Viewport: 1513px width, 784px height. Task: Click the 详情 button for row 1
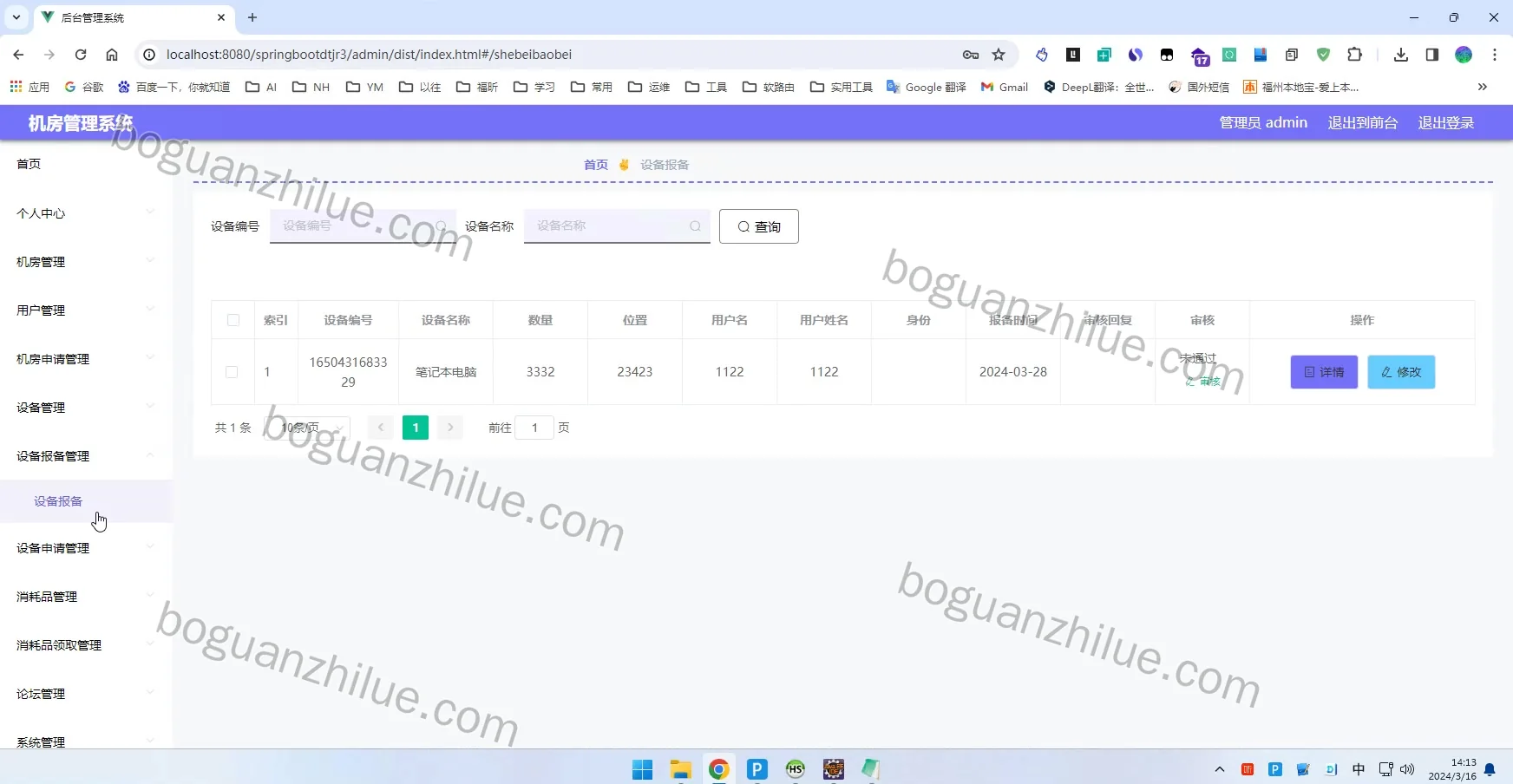[x=1324, y=372]
